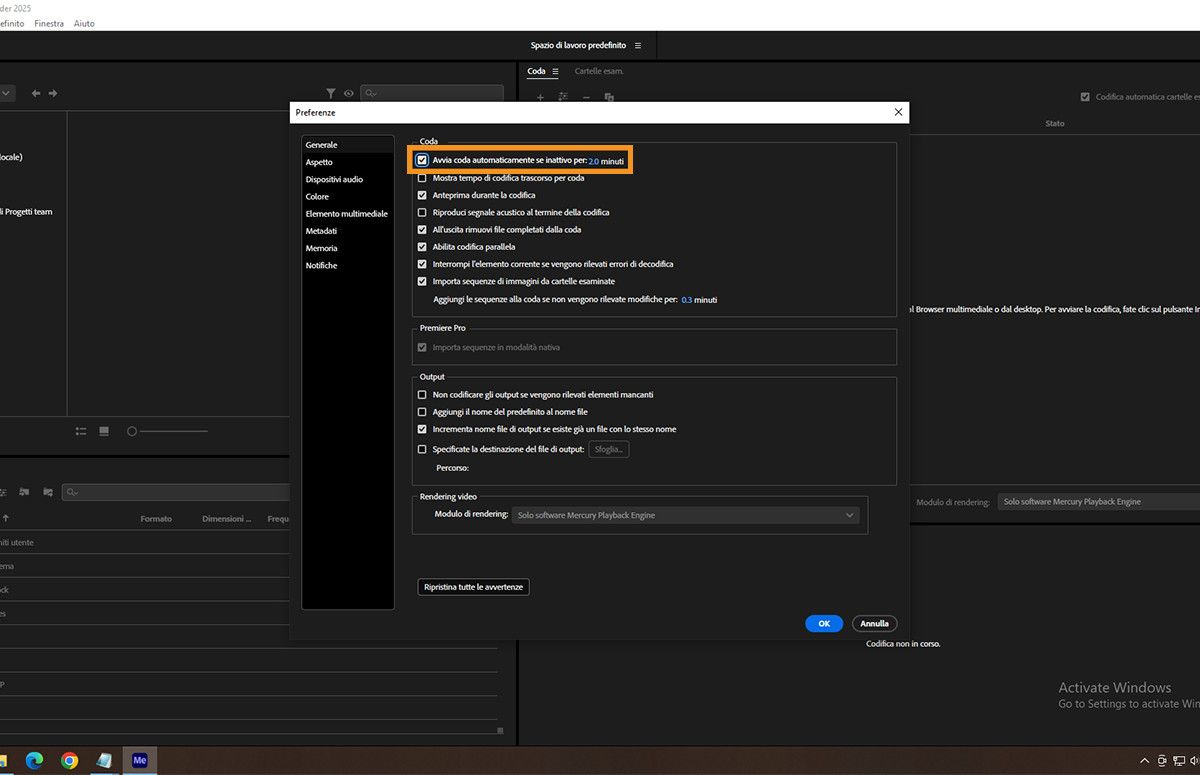Screen dimensions: 1200x775
Task: Open output settings icon in Coda toolbar
Action: pyautogui.click(x=563, y=97)
